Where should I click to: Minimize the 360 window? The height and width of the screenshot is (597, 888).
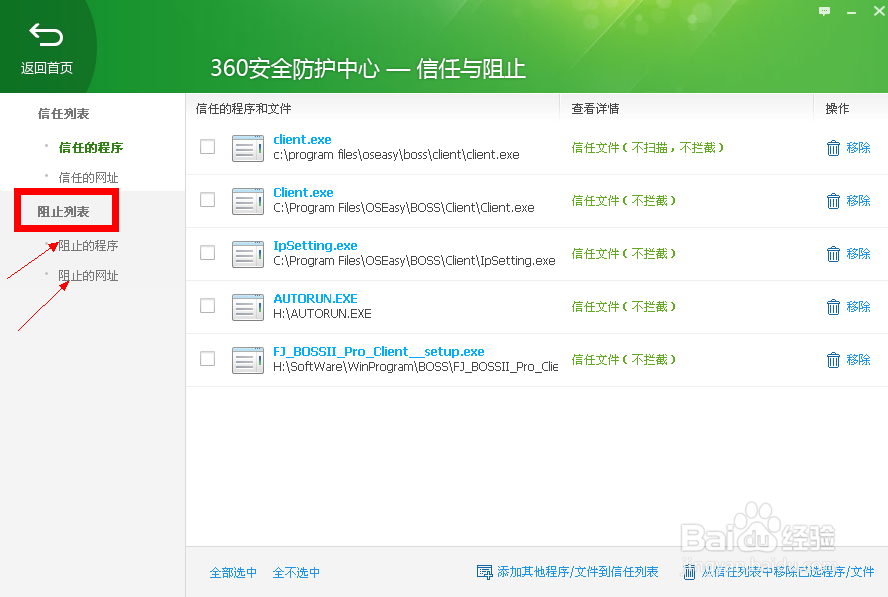click(851, 12)
